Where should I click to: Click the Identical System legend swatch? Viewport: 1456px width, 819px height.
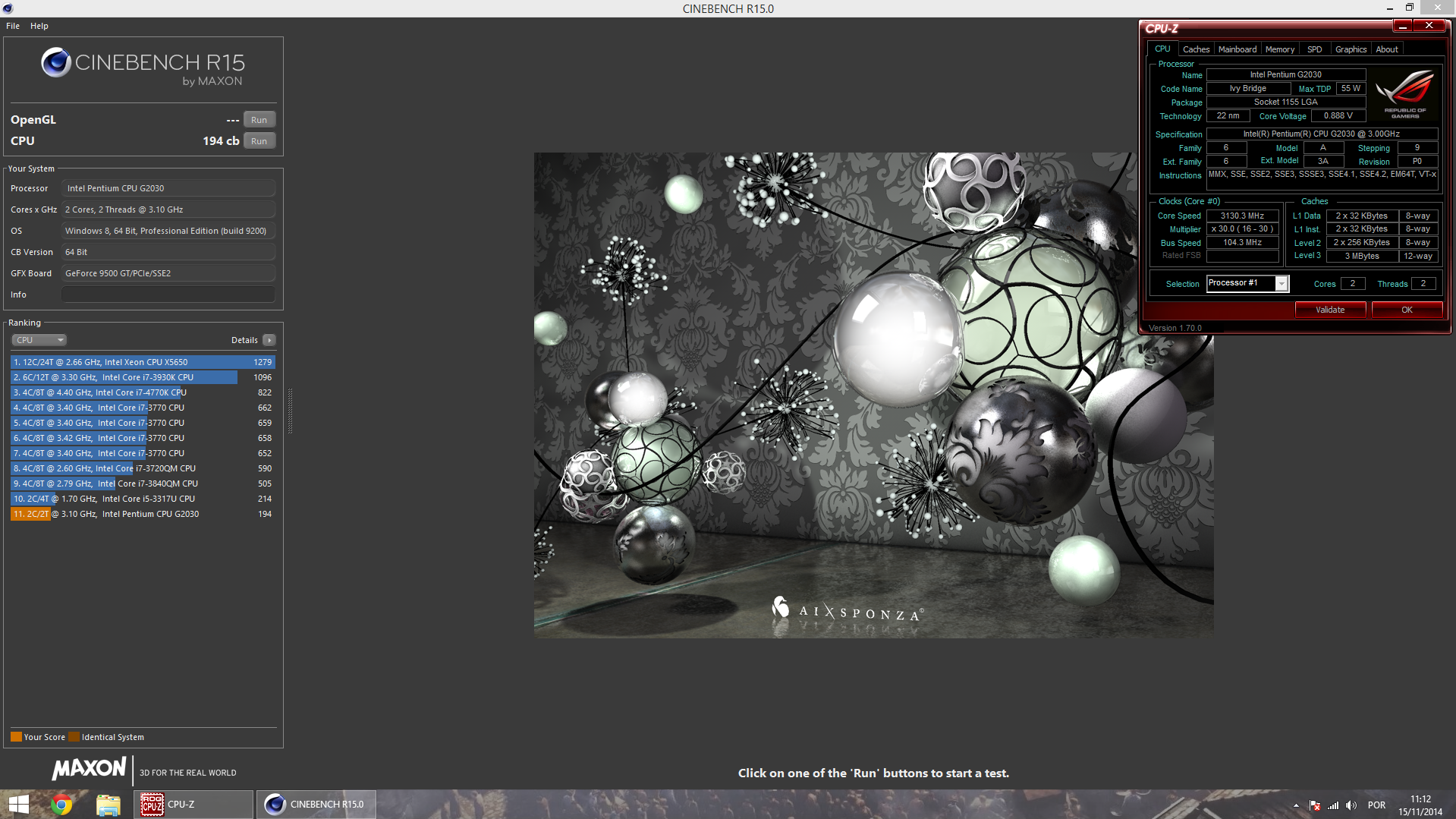[x=74, y=737]
